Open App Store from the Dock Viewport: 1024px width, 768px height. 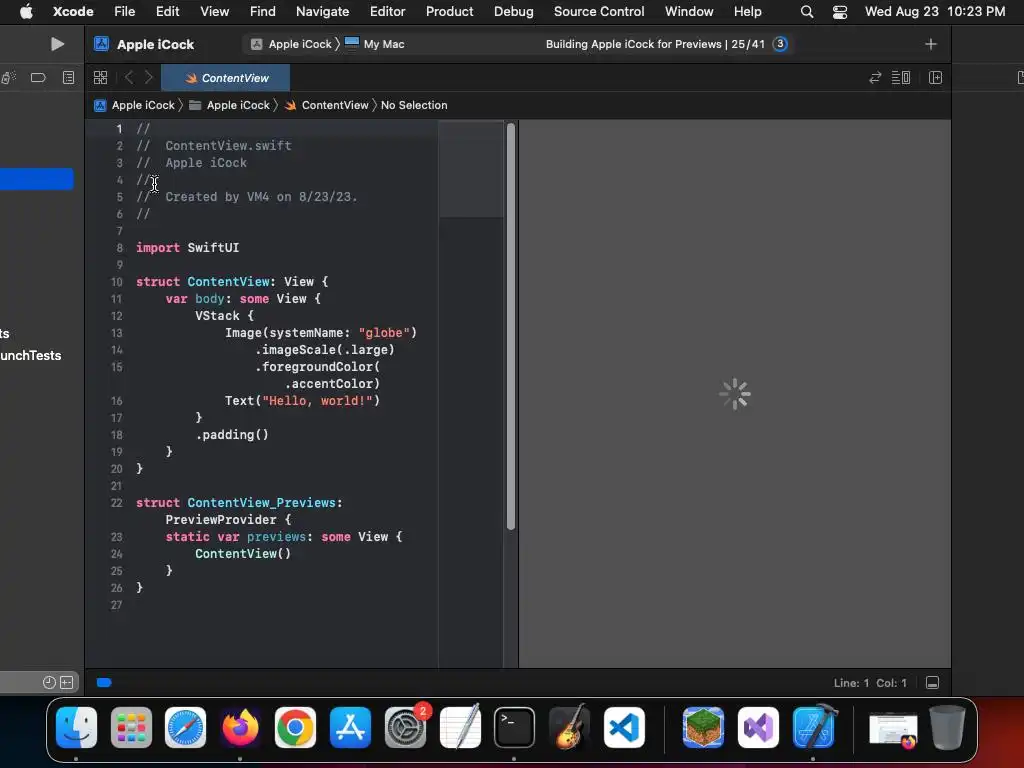point(350,728)
